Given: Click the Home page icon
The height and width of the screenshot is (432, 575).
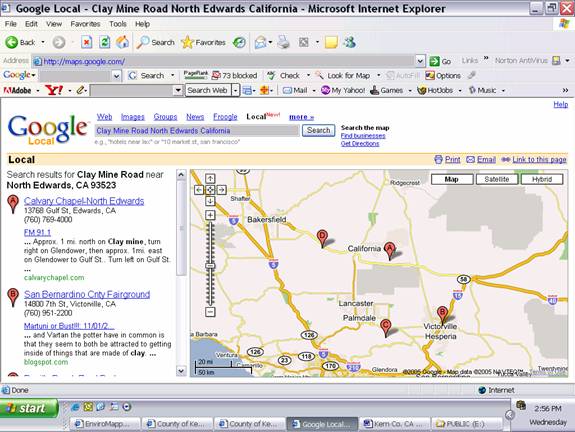Looking at the screenshot, I should 122,42.
